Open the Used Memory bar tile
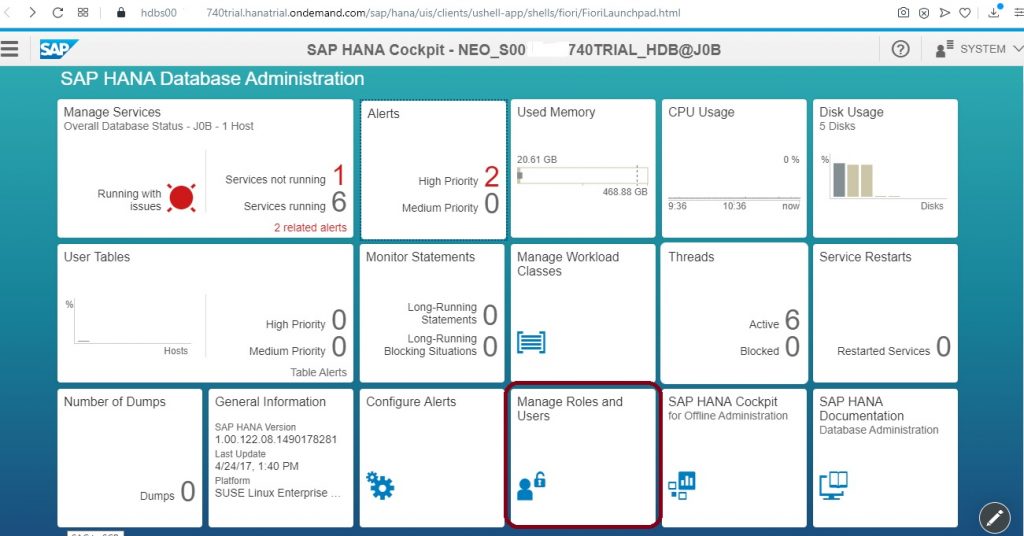1024x536 pixels. tap(583, 168)
